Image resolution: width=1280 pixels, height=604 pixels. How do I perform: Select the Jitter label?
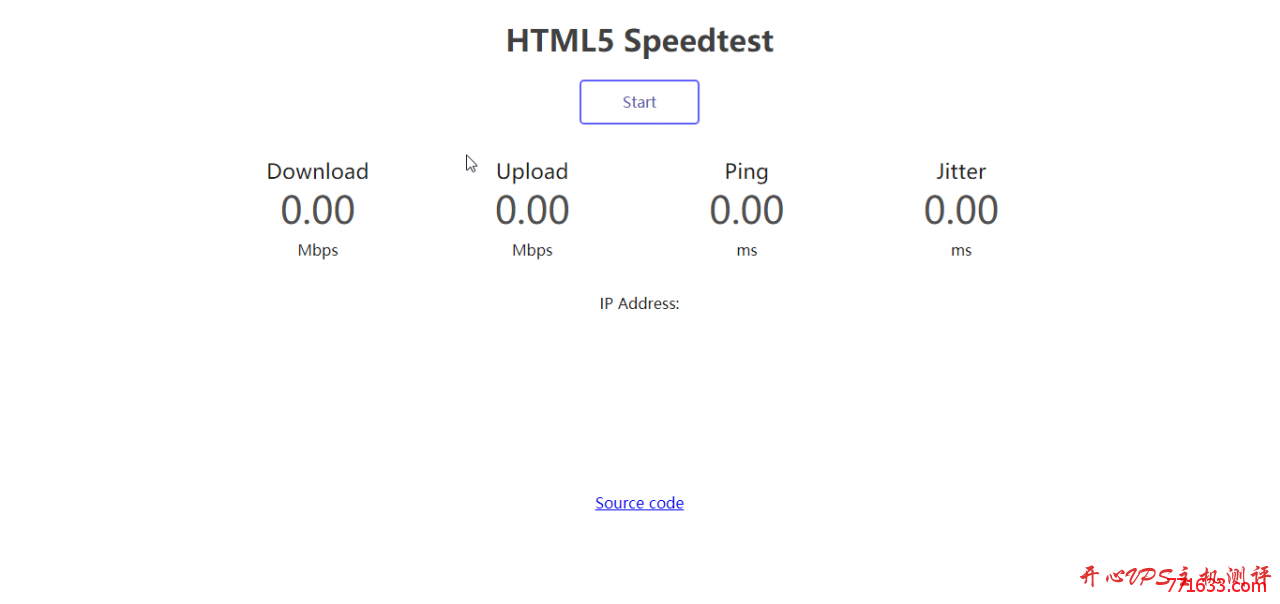[961, 171]
